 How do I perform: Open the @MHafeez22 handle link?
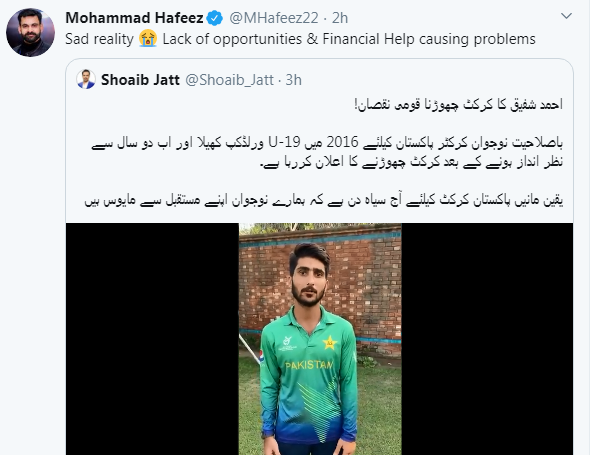tap(274, 18)
